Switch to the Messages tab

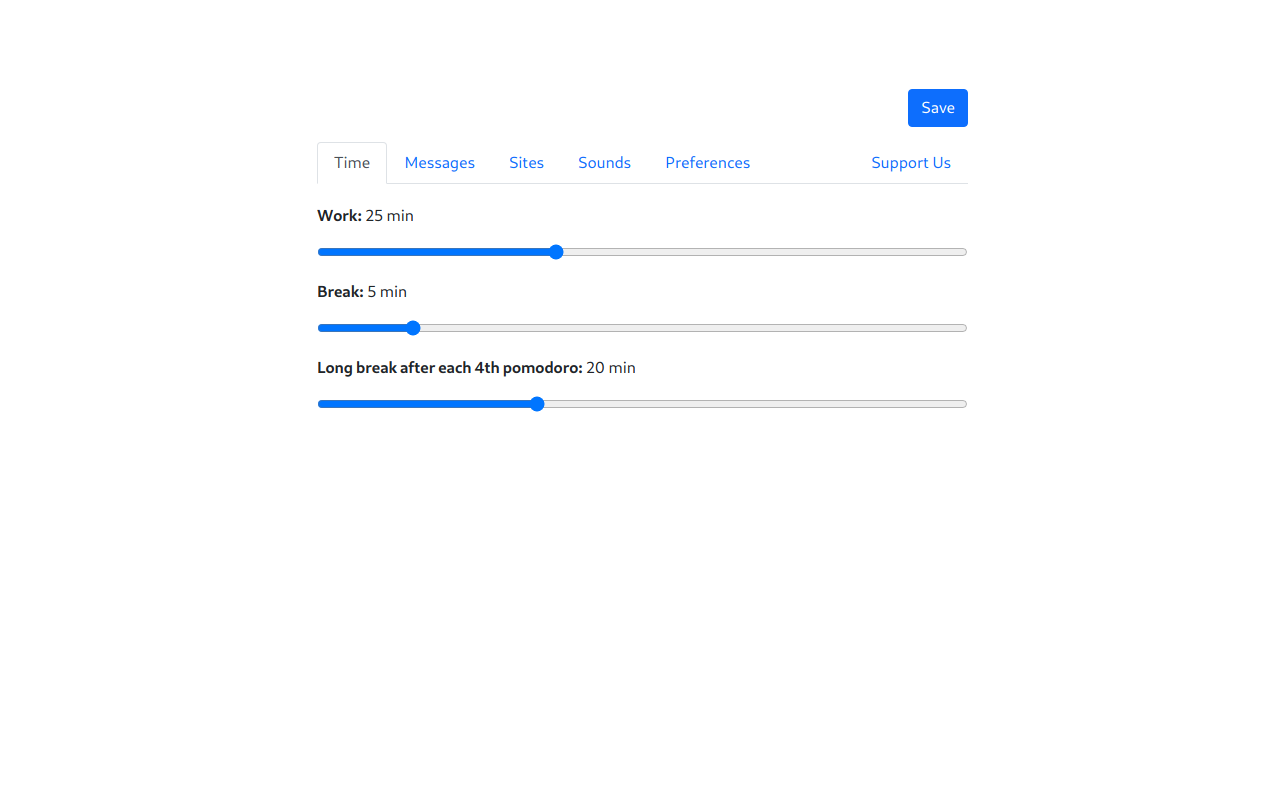click(x=439, y=162)
